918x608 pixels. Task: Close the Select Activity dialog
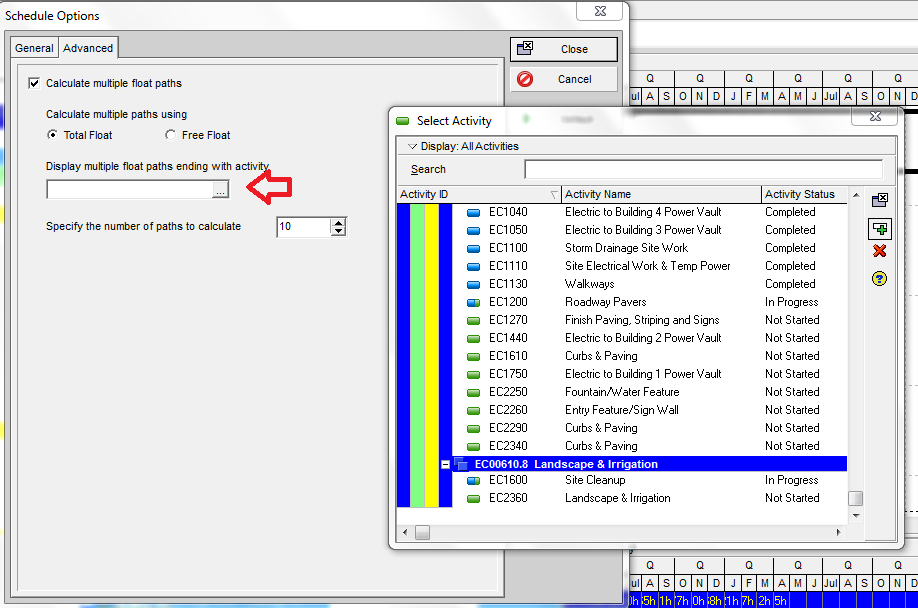[875, 116]
